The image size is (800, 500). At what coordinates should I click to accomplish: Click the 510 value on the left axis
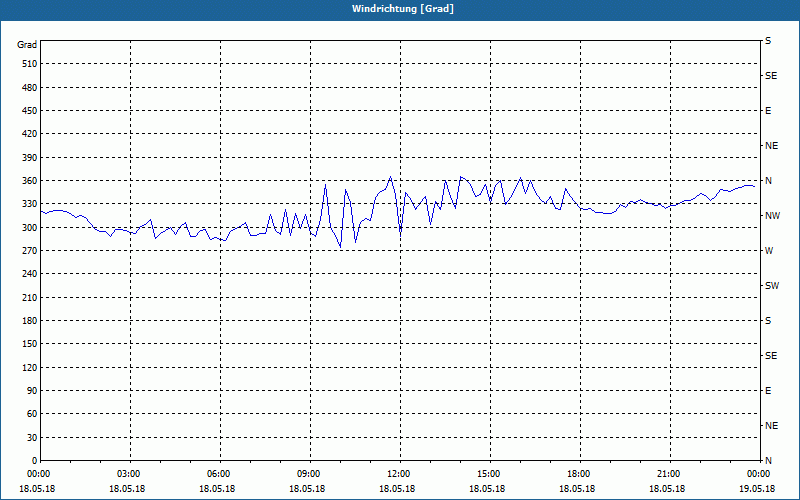pyautogui.click(x=30, y=64)
